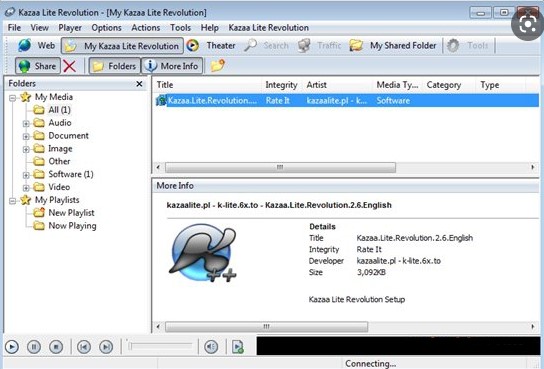Click the playlist icon beside volume
Viewport: 544px width, 369px height.
coord(238,347)
